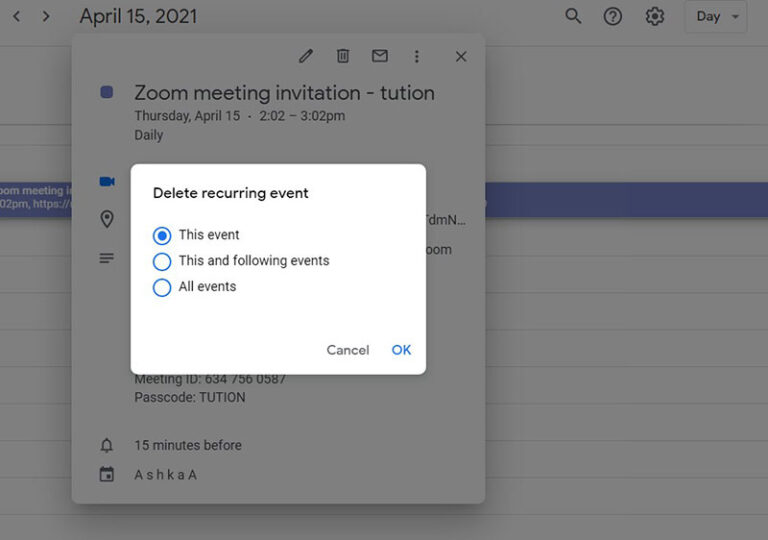The height and width of the screenshot is (540, 768).
Task: Open the Day view dropdown
Action: point(716,17)
